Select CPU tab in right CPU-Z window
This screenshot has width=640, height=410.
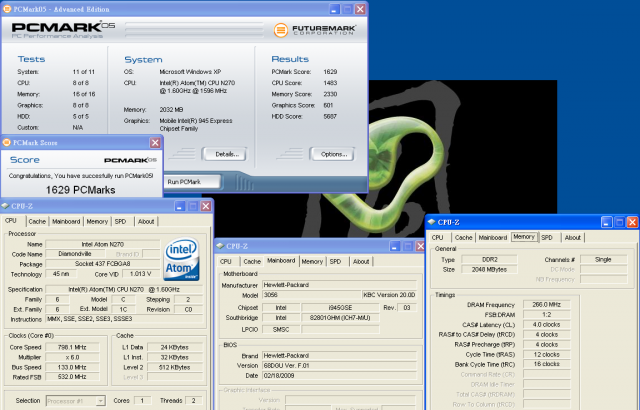click(x=438, y=237)
